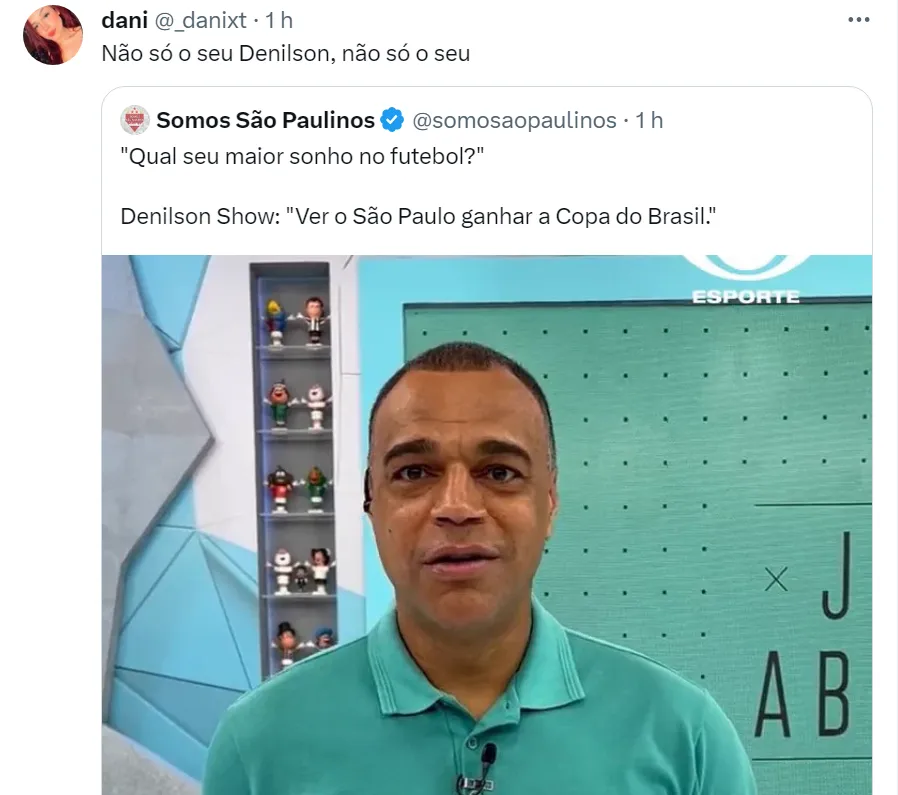Click the blue verified badge icon
The height and width of the screenshot is (795, 898).
click(392, 120)
